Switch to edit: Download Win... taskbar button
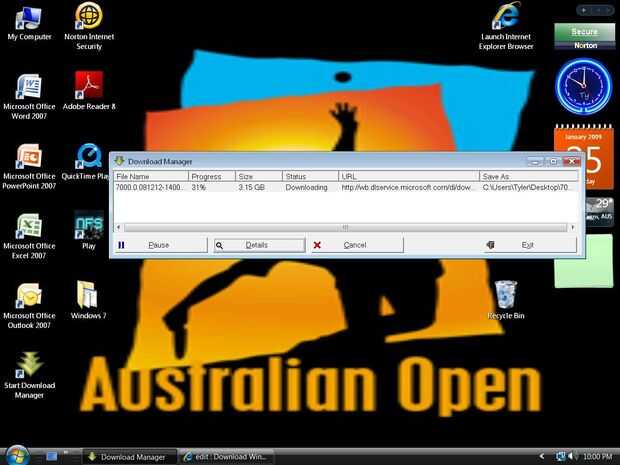Viewport: 620px width, 465px height. tap(227, 457)
